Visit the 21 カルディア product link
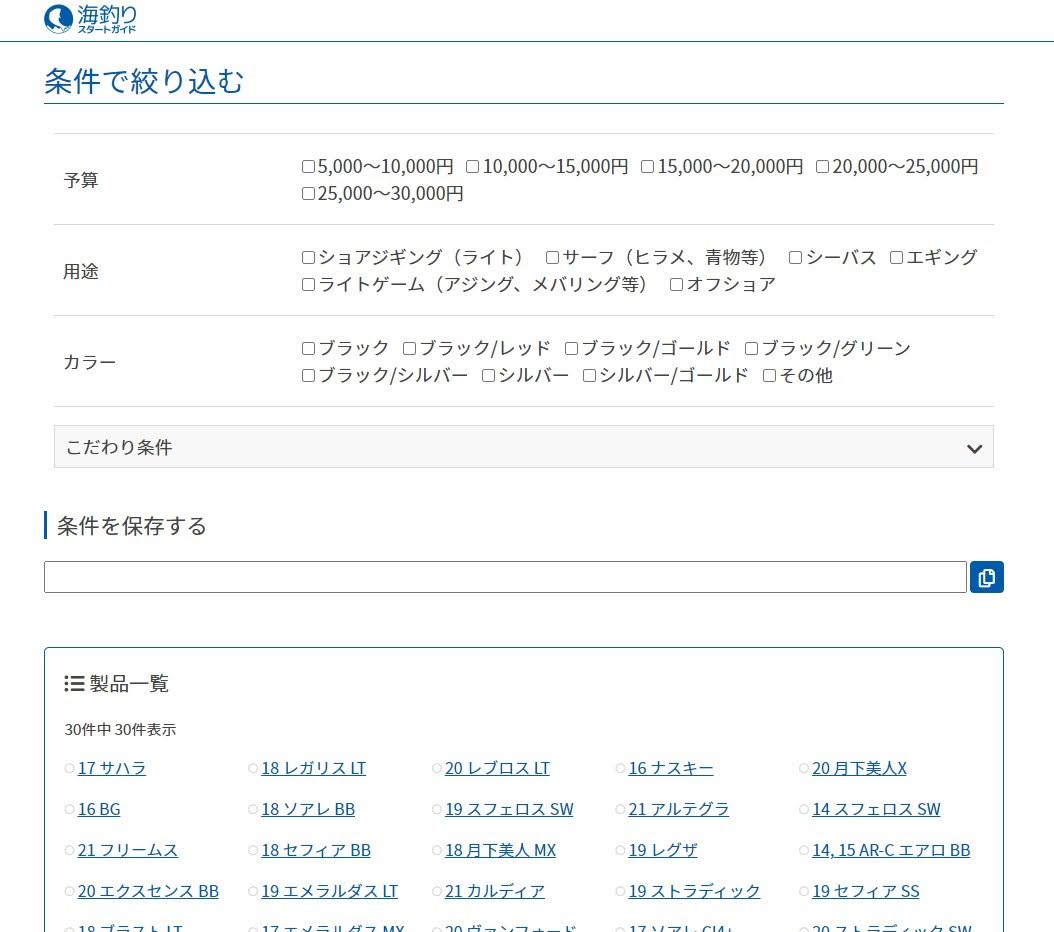Screen dimensions: 1054x932 point(495,891)
